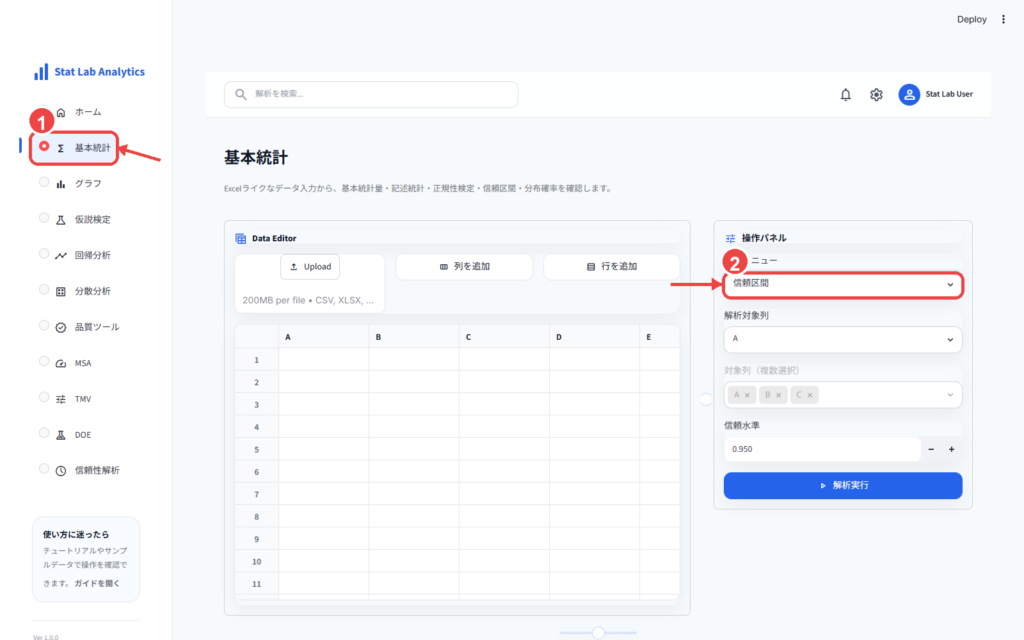This screenshot has height=640, width=1024.
Task: Remove tag C from 対象列 multiselect
Action: 810,395
